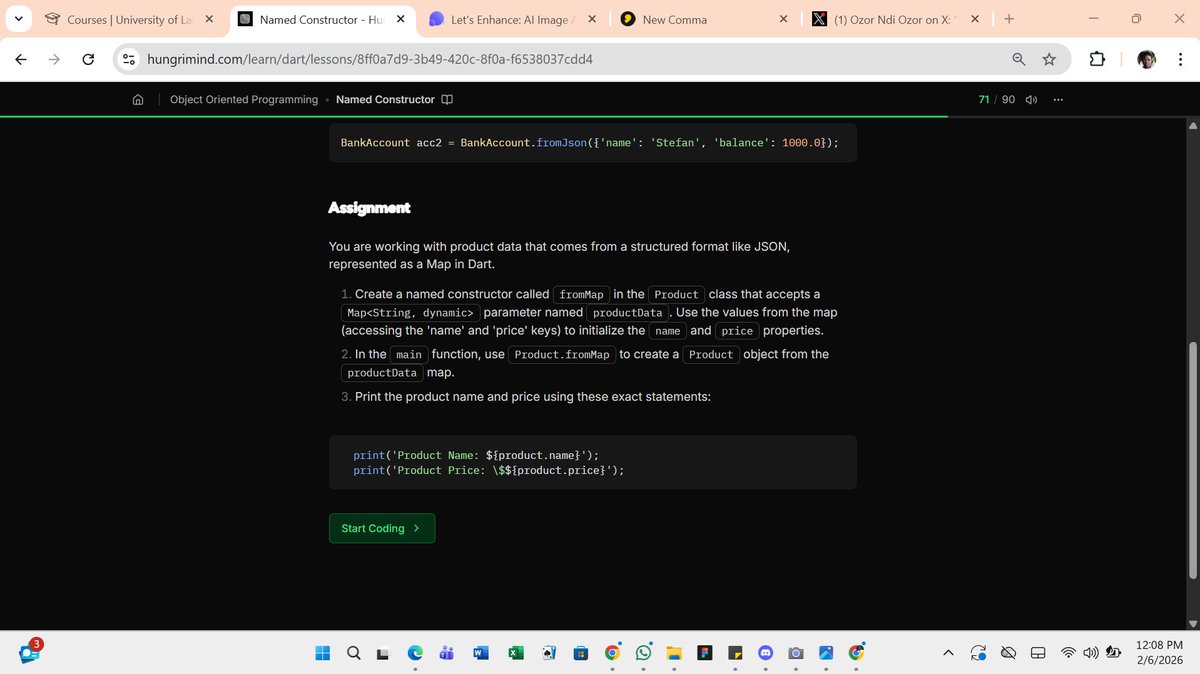Click the home icon in lesson header
The height and width of the screenshot is (674, 1200).
pos(138,99)
